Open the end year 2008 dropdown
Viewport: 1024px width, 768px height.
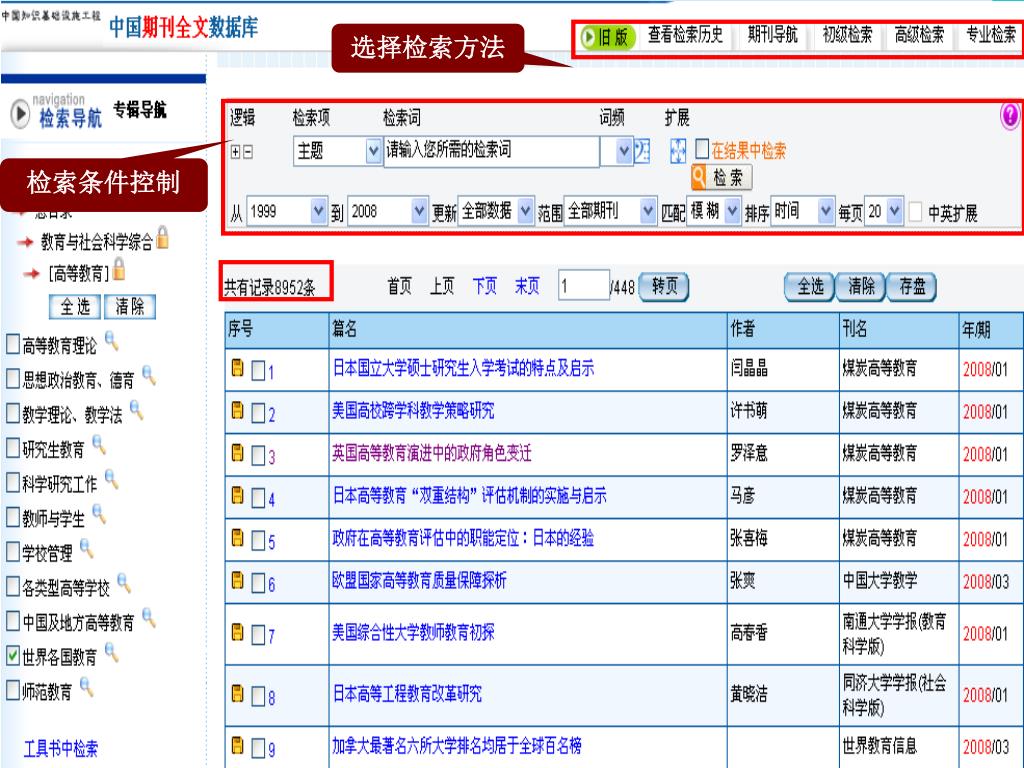tap(419, 211)
